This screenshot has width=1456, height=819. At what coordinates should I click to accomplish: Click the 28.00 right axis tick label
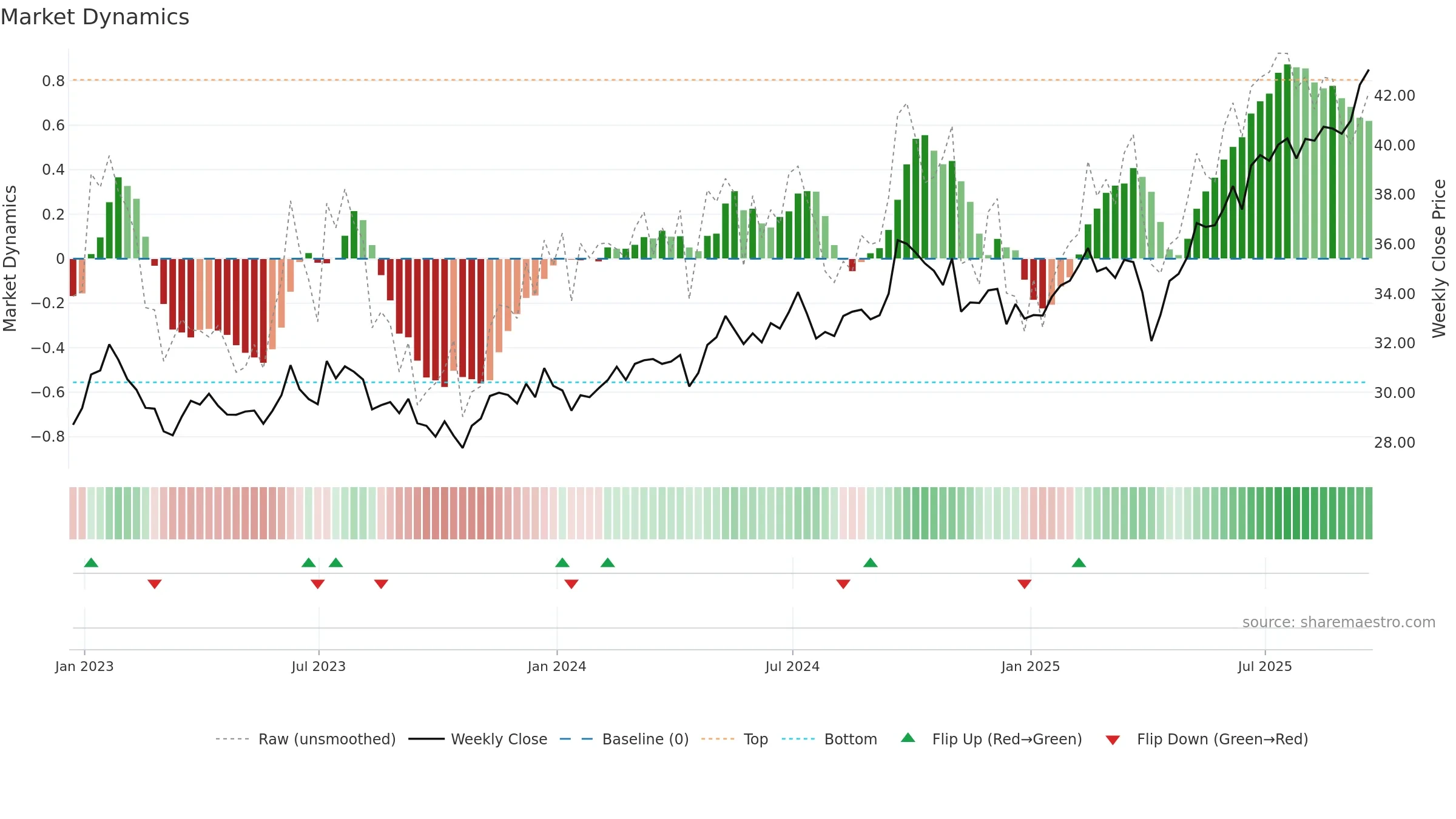[1395, 442]
